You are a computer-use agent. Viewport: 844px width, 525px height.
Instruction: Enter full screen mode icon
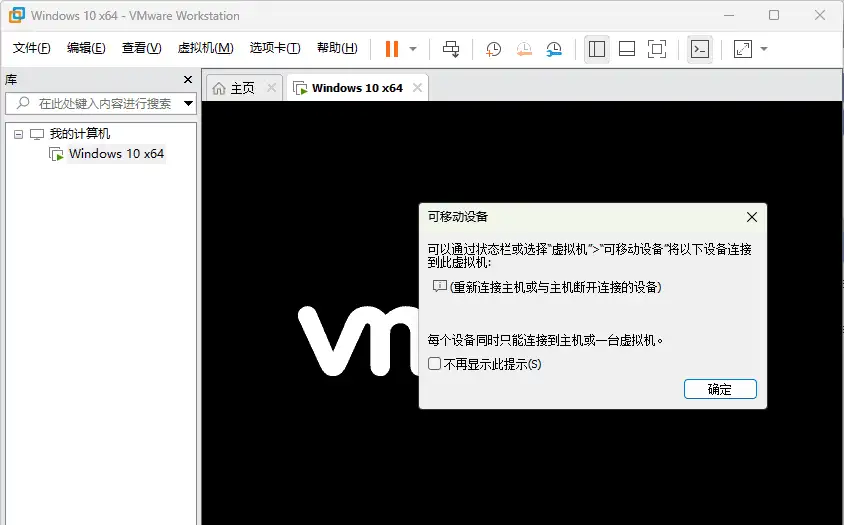coord(657,49)
